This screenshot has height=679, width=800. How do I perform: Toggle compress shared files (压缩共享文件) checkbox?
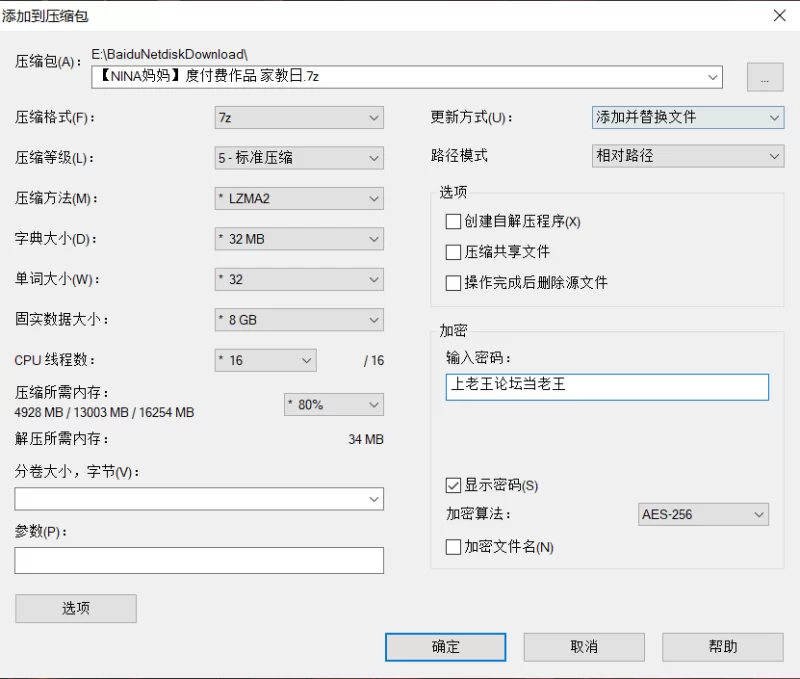tap(453, 252)
